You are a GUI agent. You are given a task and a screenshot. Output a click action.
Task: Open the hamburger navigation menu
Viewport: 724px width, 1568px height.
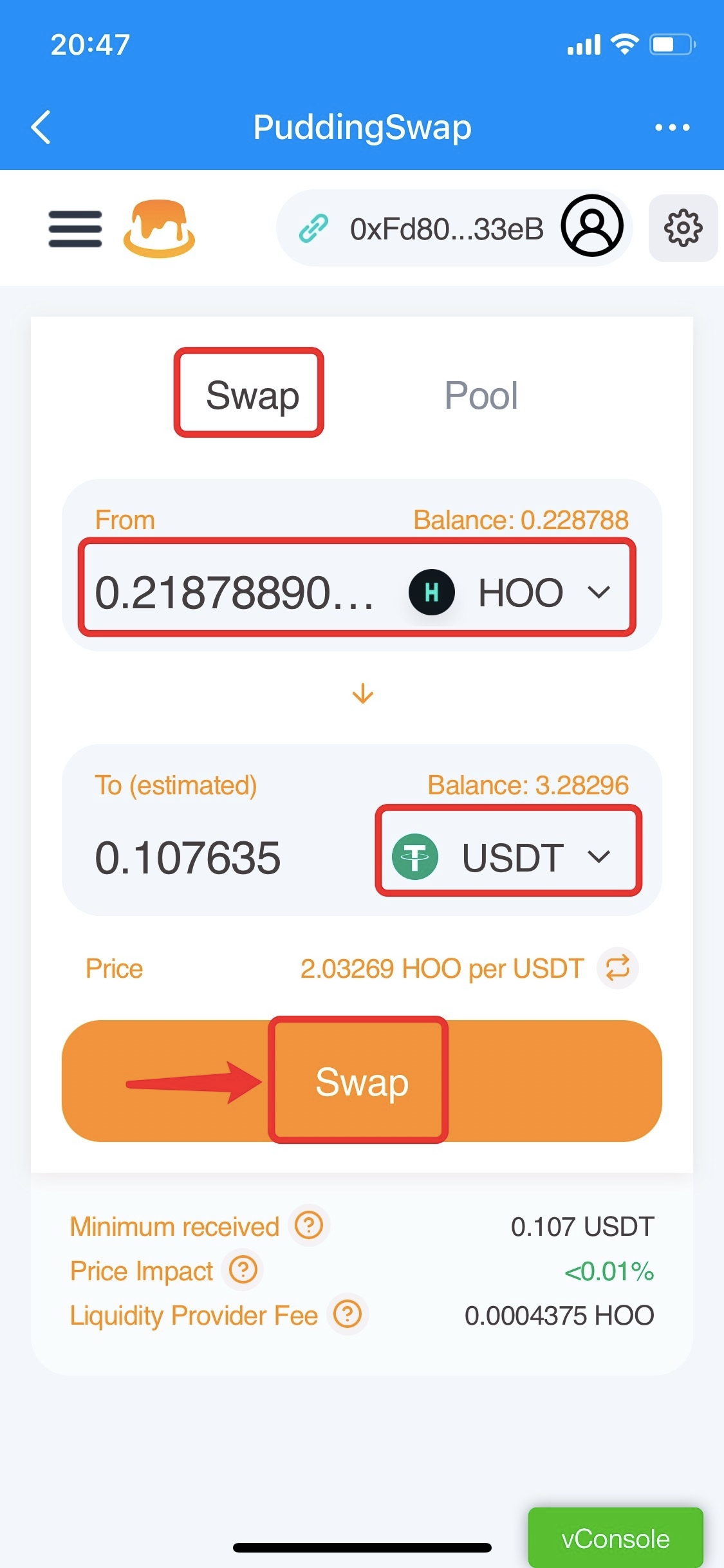[75, 229]
